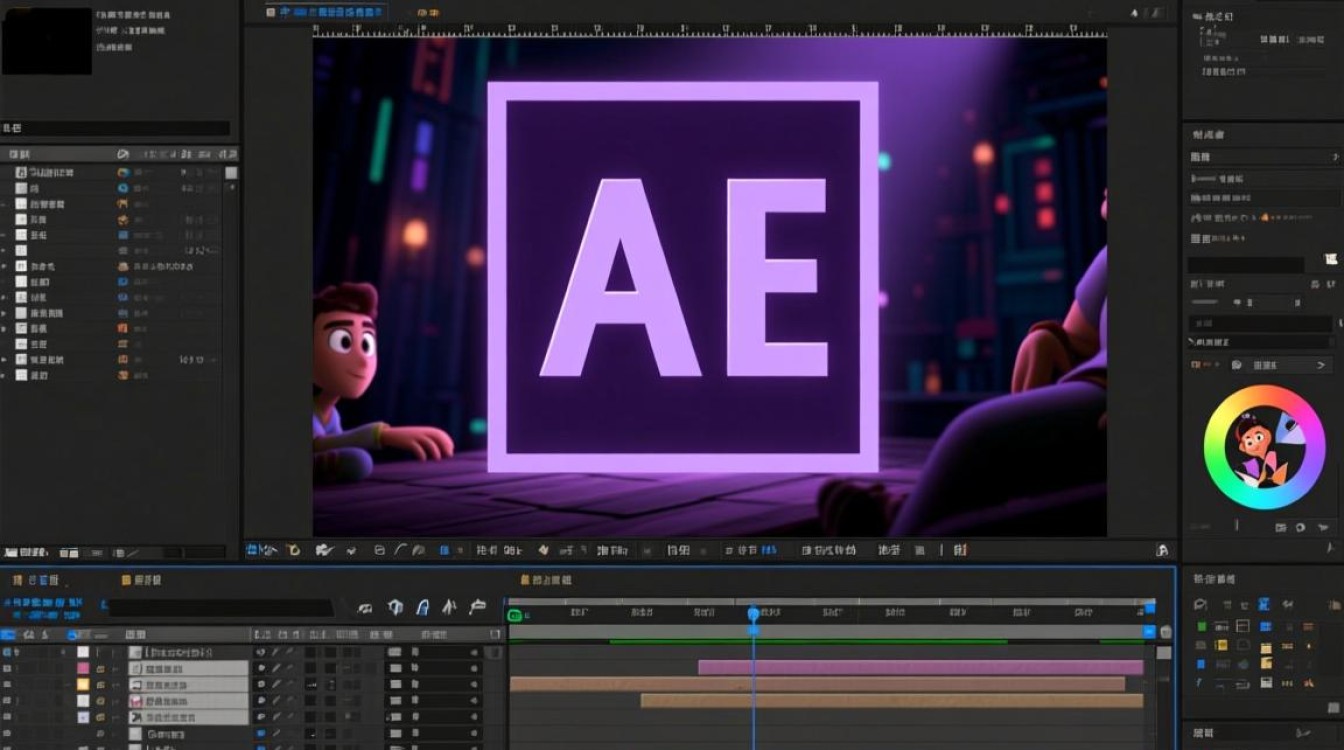
Task: Toggle the eye switch of the topmost timeline layer
Action: (x=7, y=652)
